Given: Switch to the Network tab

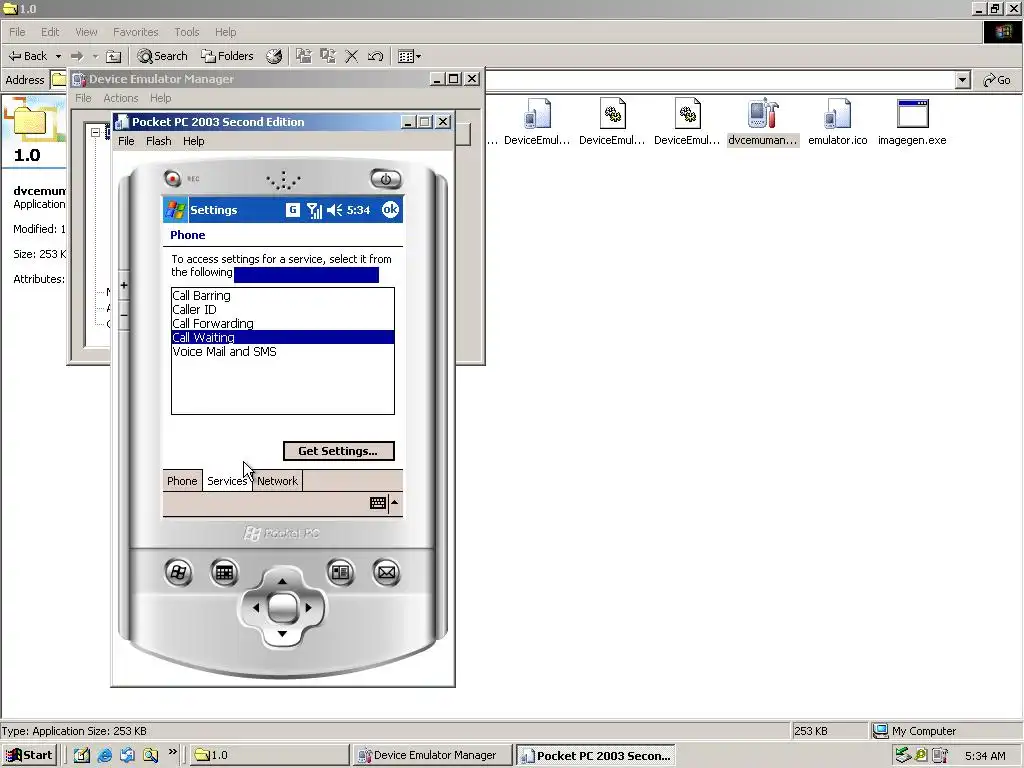Looking at the screenshot, I should [277, 481].
